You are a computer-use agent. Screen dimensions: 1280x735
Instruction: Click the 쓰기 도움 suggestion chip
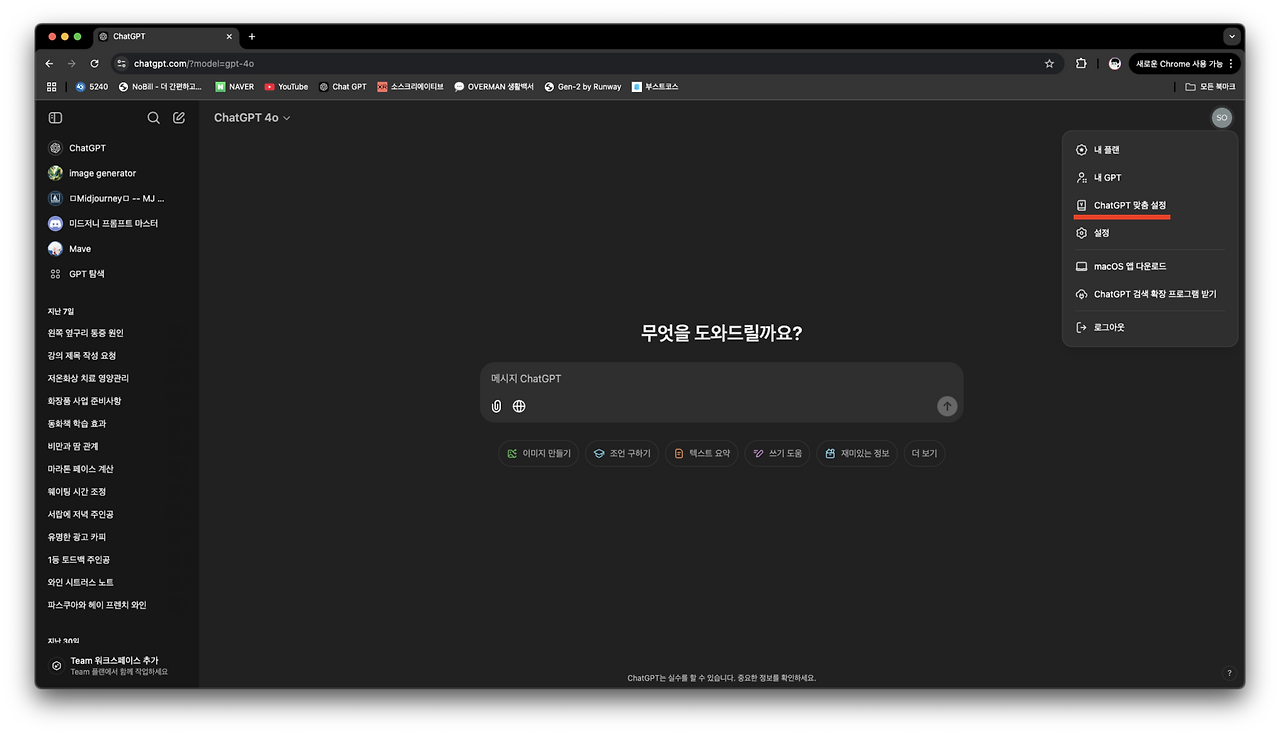point(777,454)
